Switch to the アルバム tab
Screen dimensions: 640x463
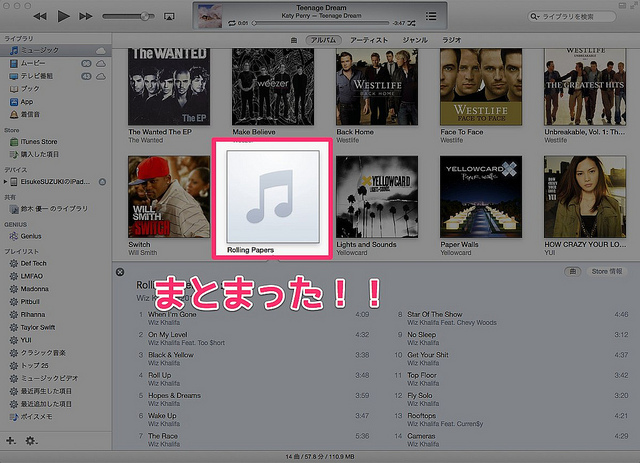tap(323, 40)
